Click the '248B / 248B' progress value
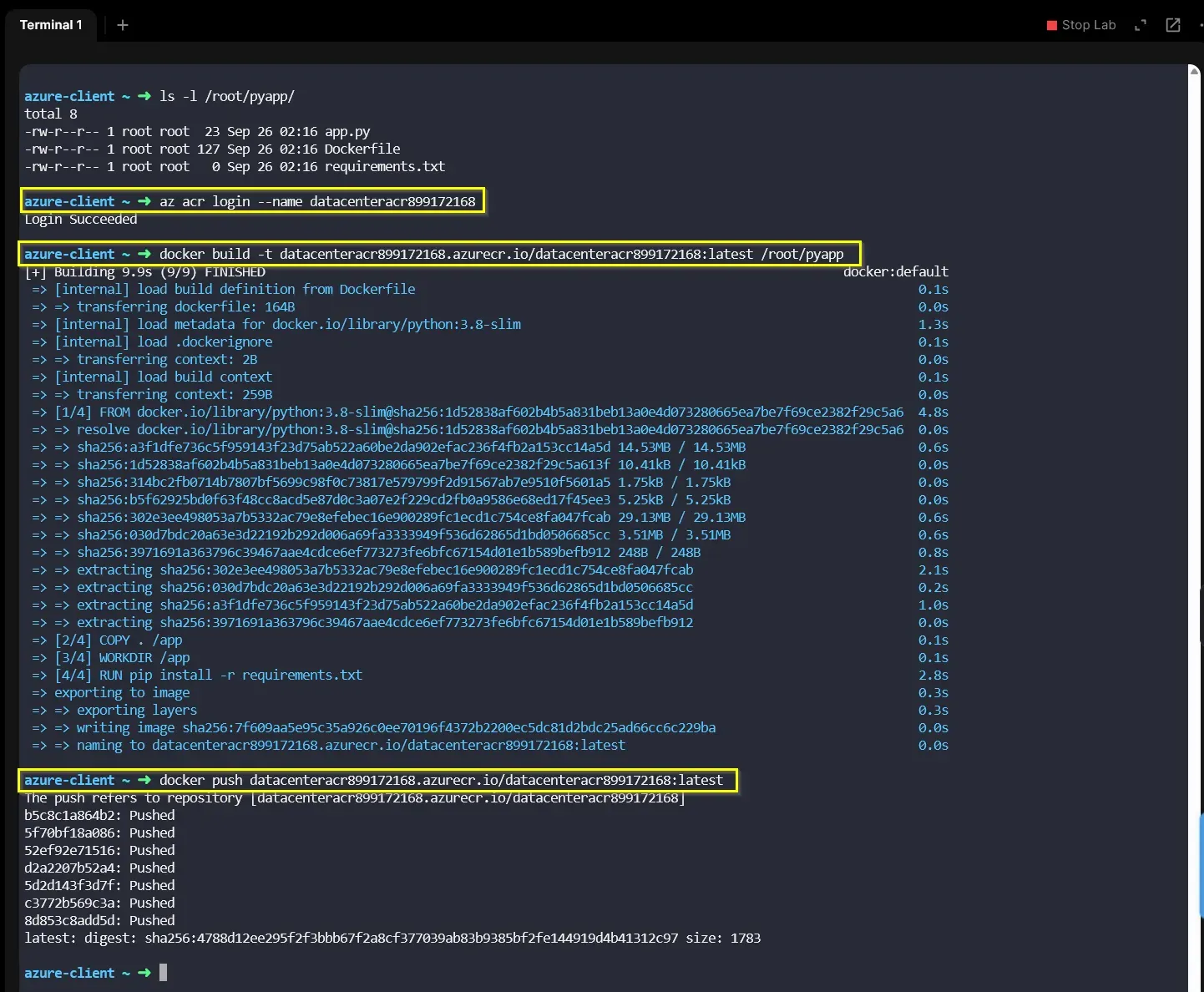 [x=660, y=552]
